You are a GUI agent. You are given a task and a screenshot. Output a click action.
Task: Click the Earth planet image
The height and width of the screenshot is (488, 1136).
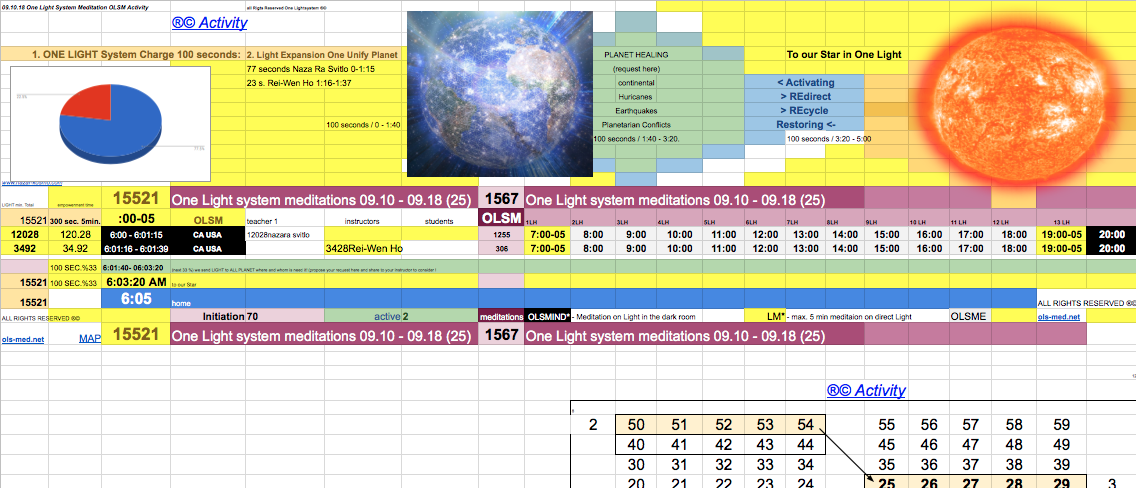500,93
